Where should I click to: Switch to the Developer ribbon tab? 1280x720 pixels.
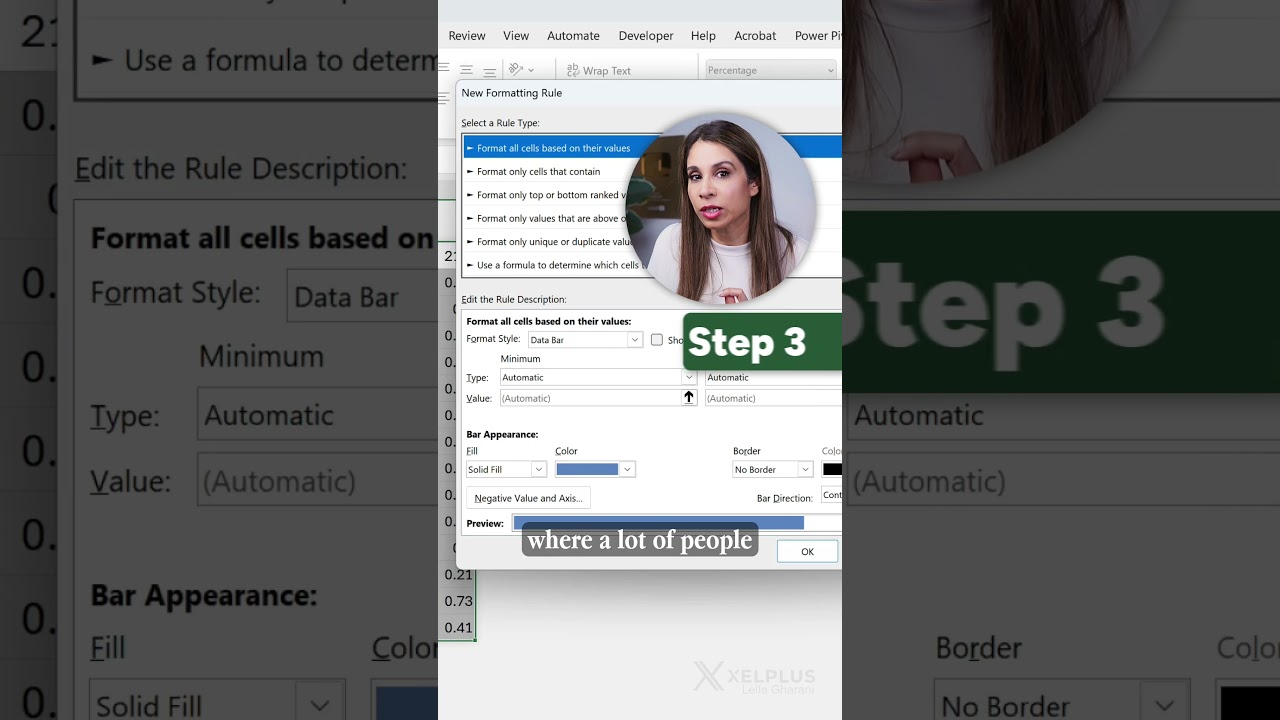point(646,35)
